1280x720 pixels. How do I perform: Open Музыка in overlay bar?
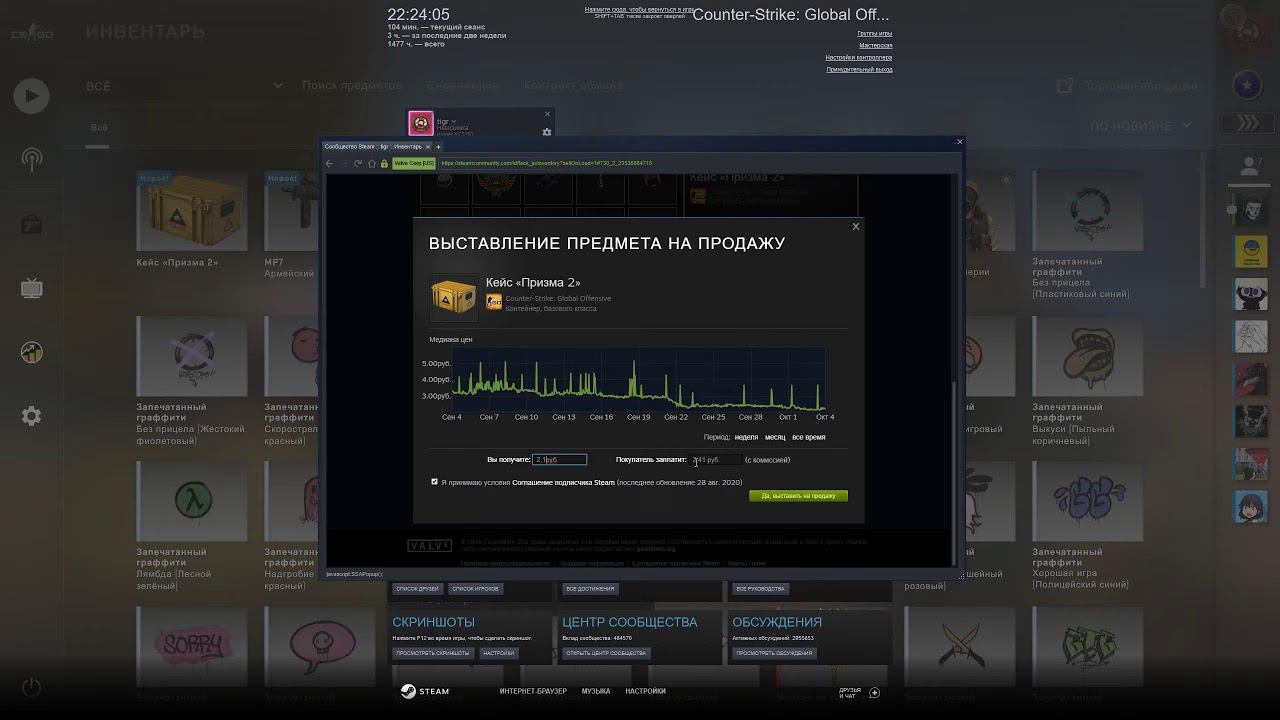point(596,691)
